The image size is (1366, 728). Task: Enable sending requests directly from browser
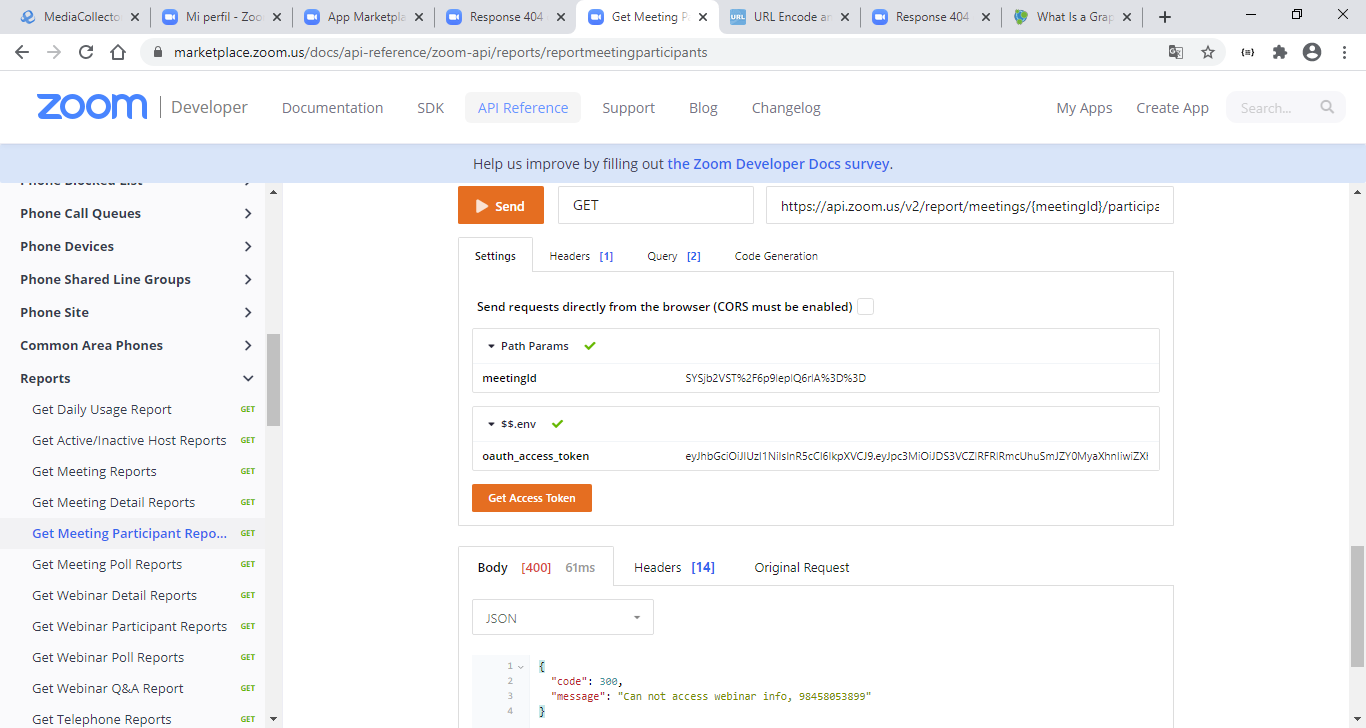[866, 307]
